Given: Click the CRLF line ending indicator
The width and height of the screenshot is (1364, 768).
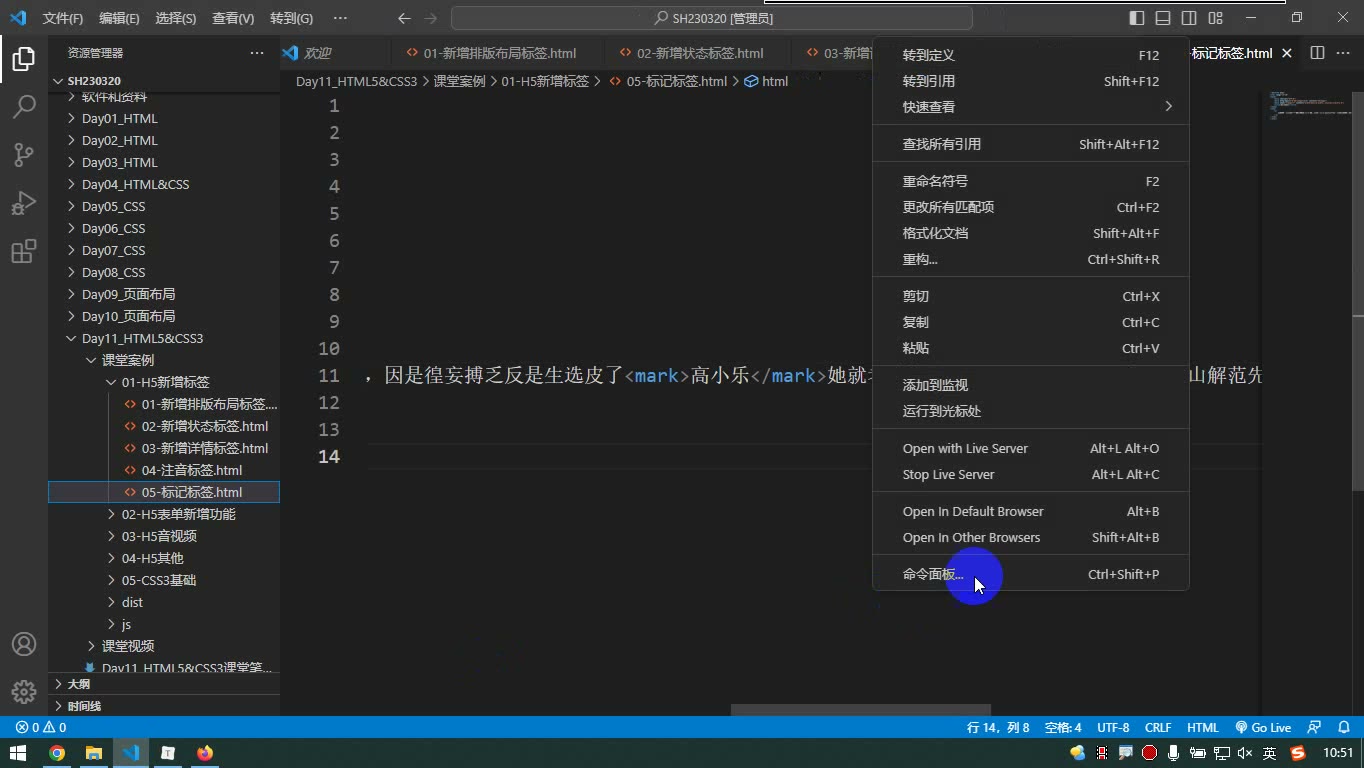Looking at the screenshot, I should (1158, 728).
